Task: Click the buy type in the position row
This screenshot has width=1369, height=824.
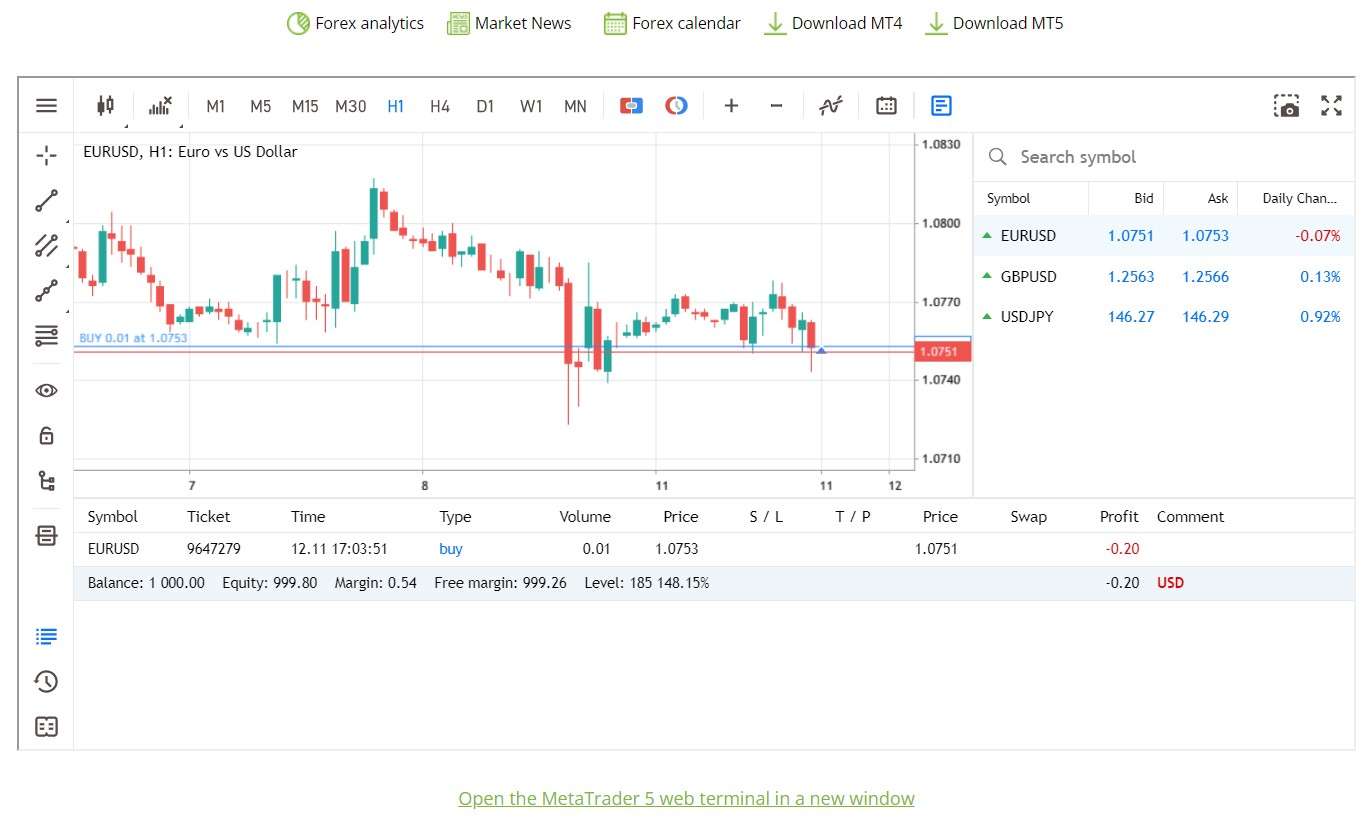Action: pos(451,549)
